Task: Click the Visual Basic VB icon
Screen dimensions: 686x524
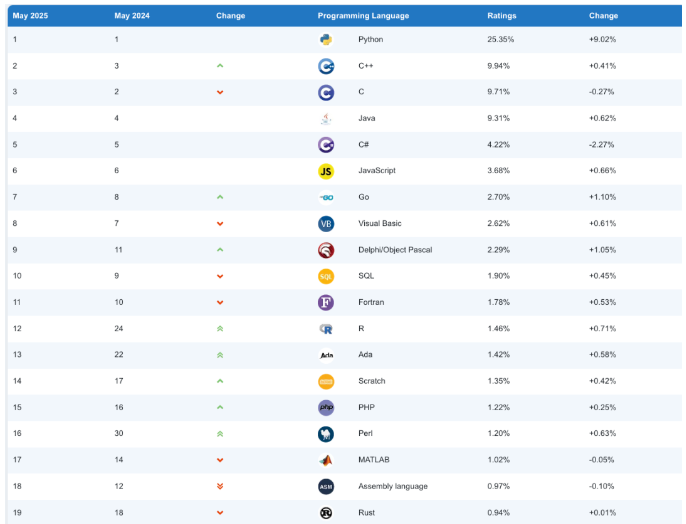Action: point(326,223)
